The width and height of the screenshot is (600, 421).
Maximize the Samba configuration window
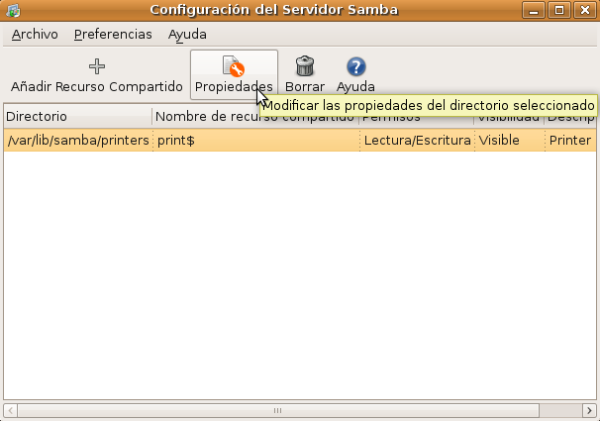click(x=559, y=10)
